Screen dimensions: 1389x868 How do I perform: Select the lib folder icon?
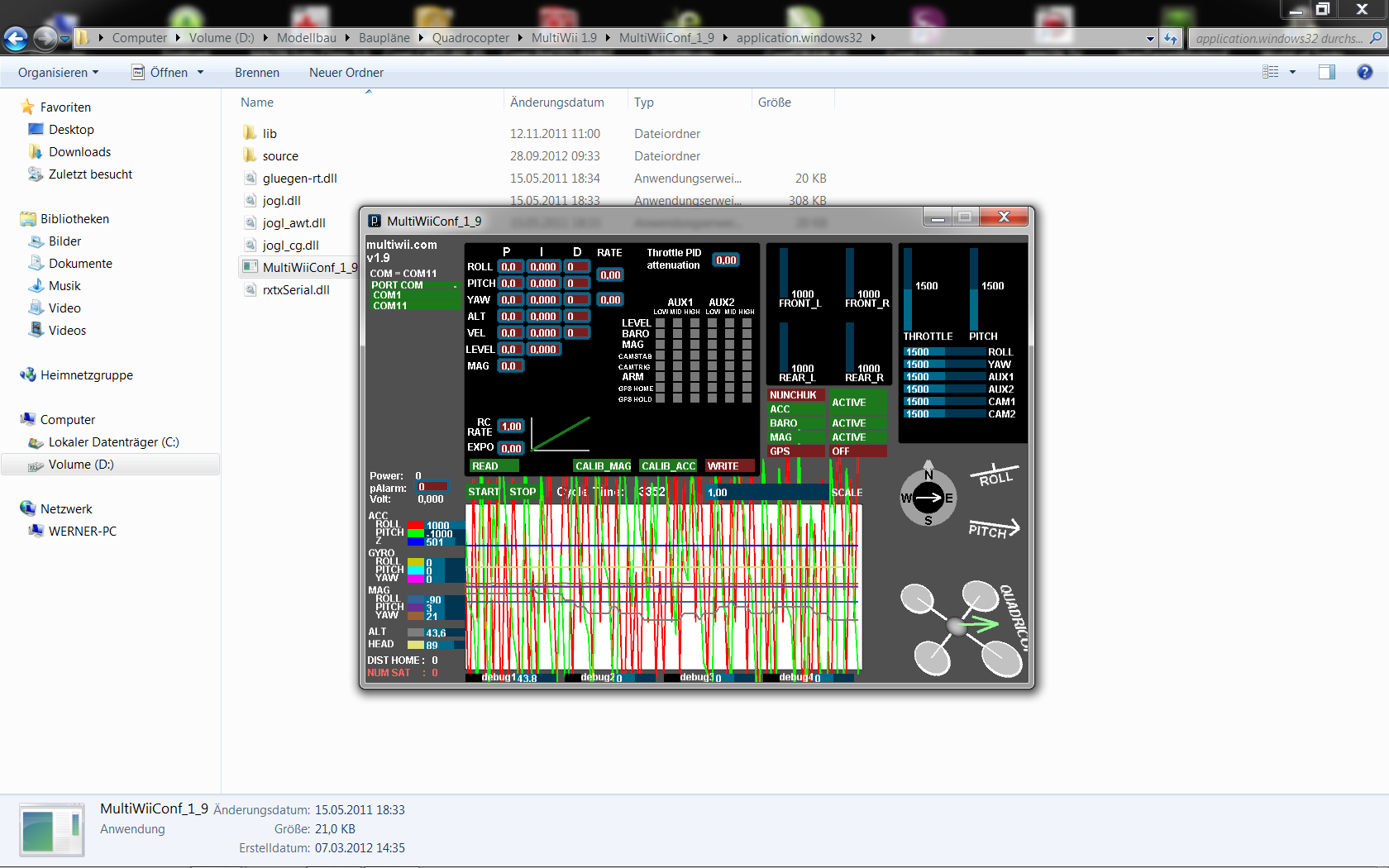pos(251,133)
